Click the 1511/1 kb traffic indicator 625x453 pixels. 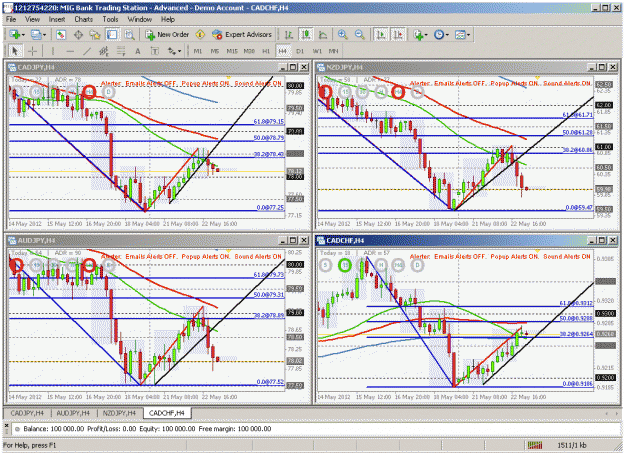point(572,445)
